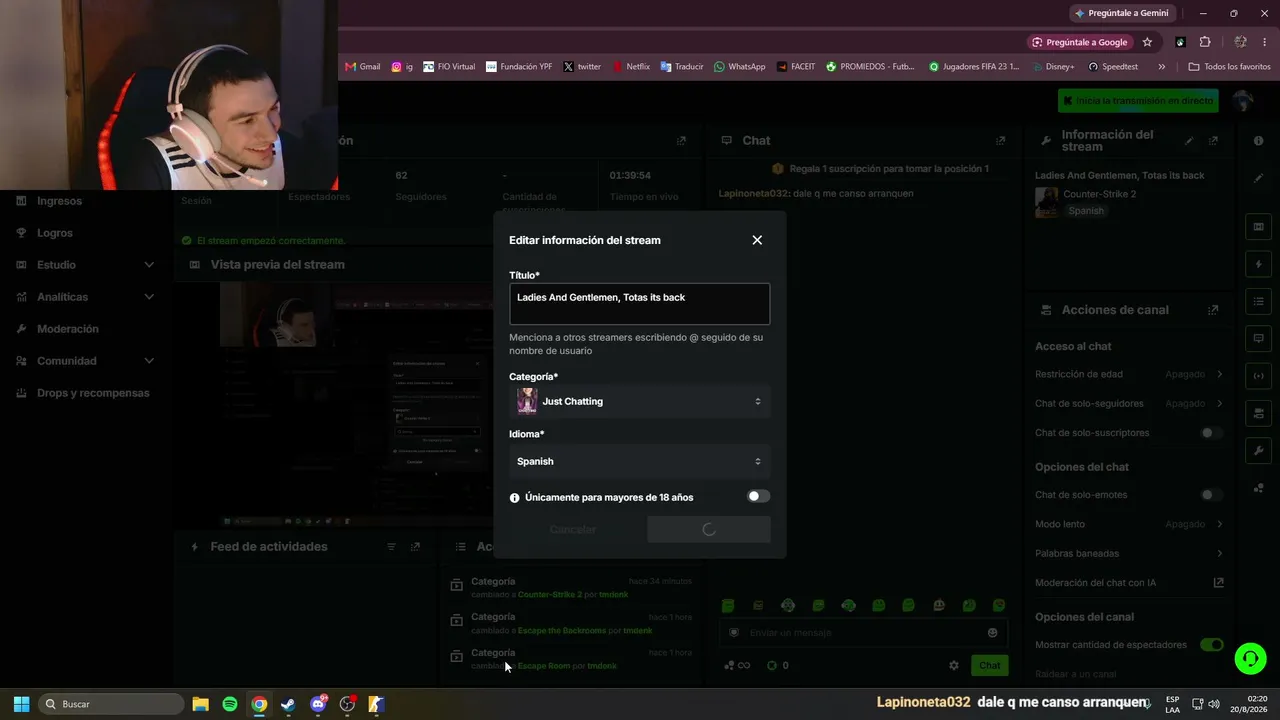Toggle Únicamente para mayores de 18 años
1280x720 pixels.
pos(759,496)
